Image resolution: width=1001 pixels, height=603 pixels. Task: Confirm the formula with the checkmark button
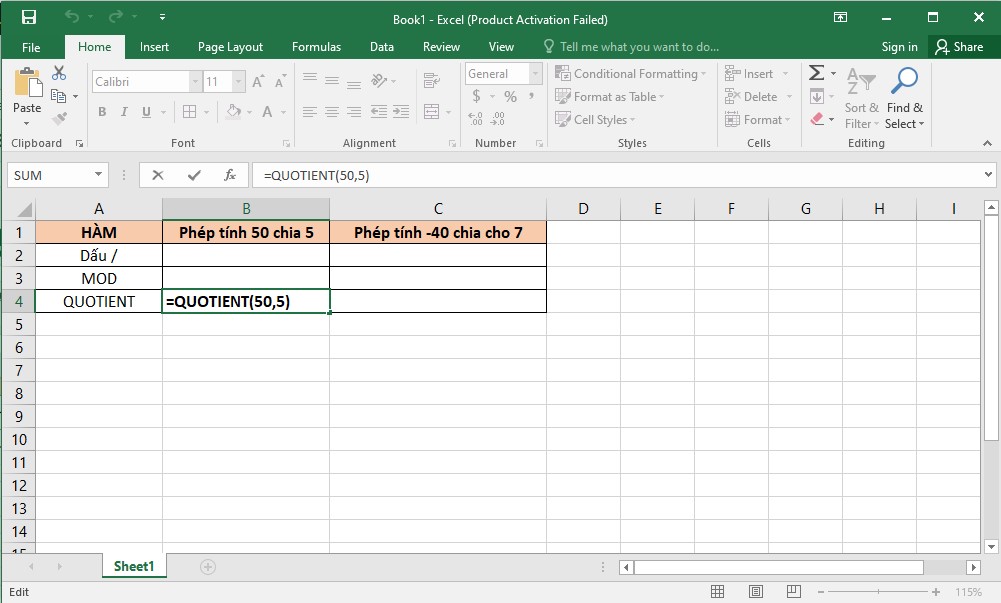coord(193,174)
